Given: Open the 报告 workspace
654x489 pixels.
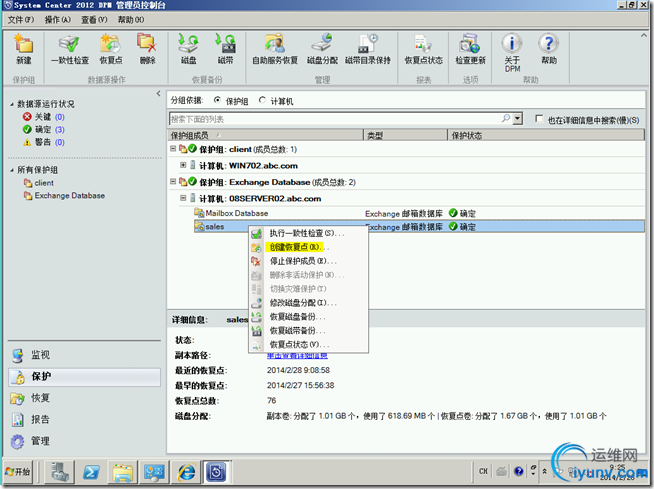Looking at the screenshot, I should (84, 419).
